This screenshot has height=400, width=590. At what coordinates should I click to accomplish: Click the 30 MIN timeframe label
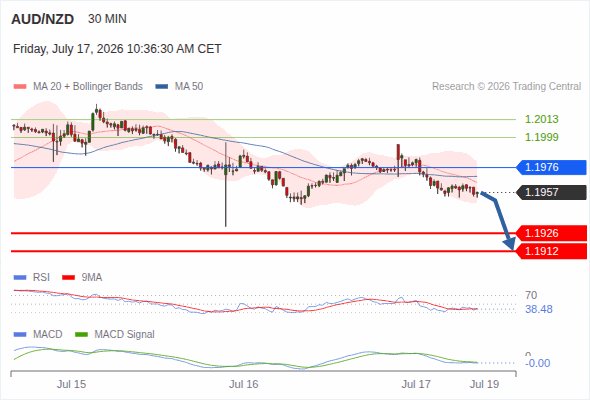tap(107, 19)
